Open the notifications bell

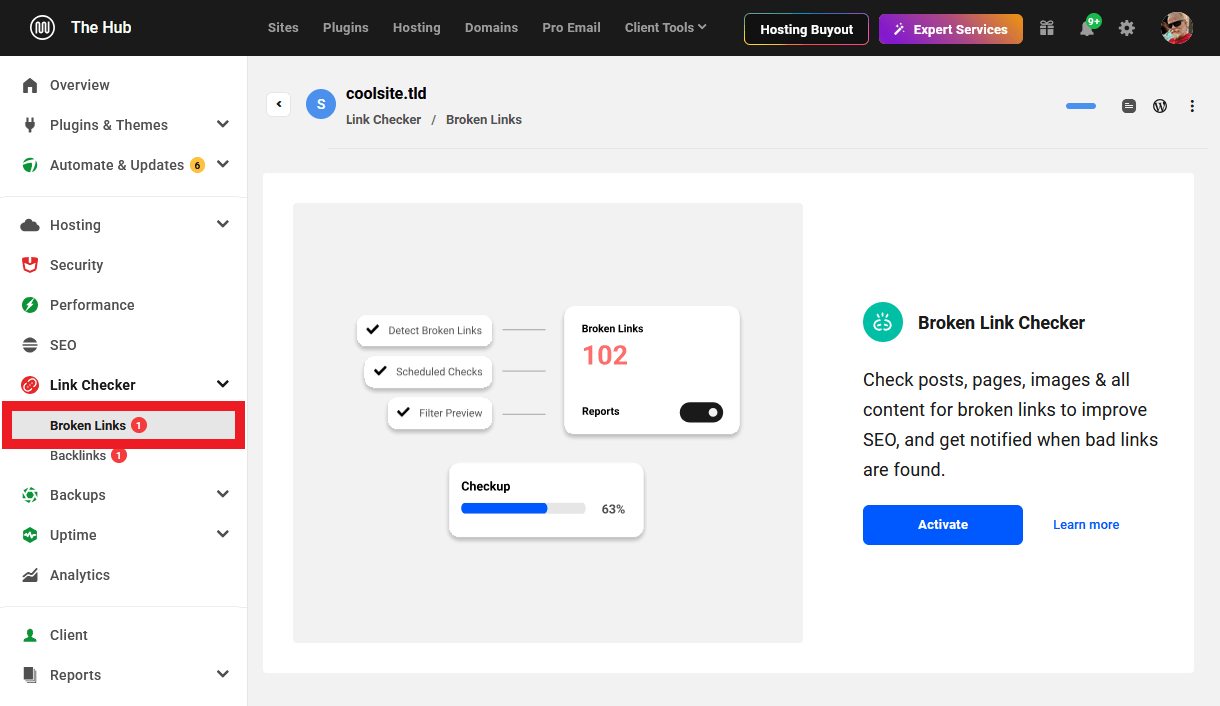(x=1087, y=28)
